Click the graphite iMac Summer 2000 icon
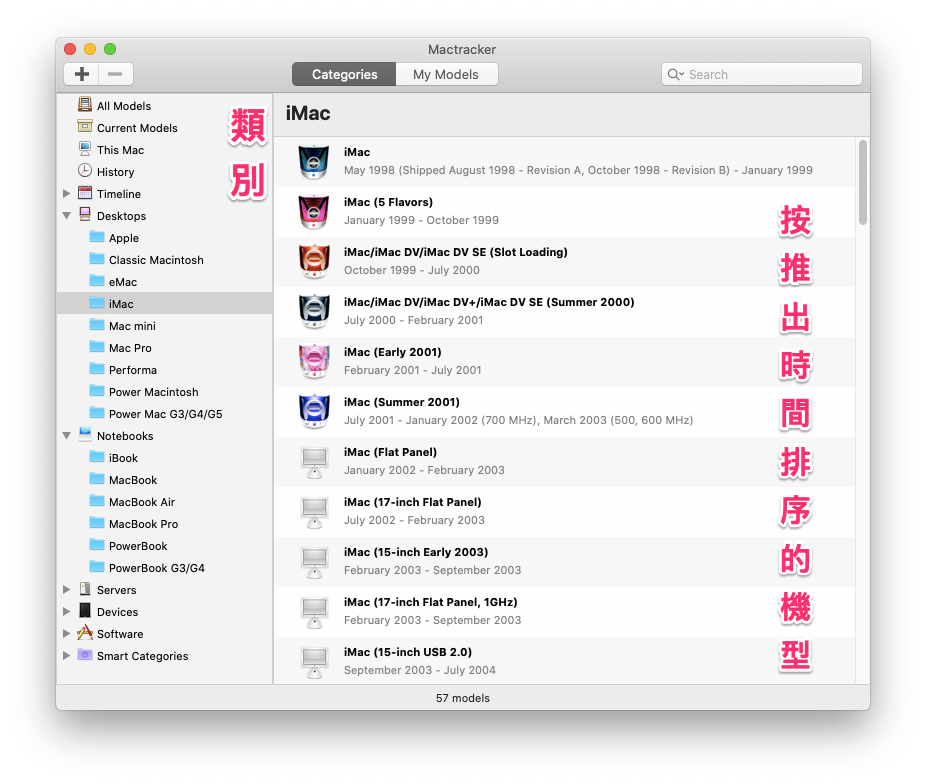The height and width of the screenshot is (784, 926). (314, 312)
